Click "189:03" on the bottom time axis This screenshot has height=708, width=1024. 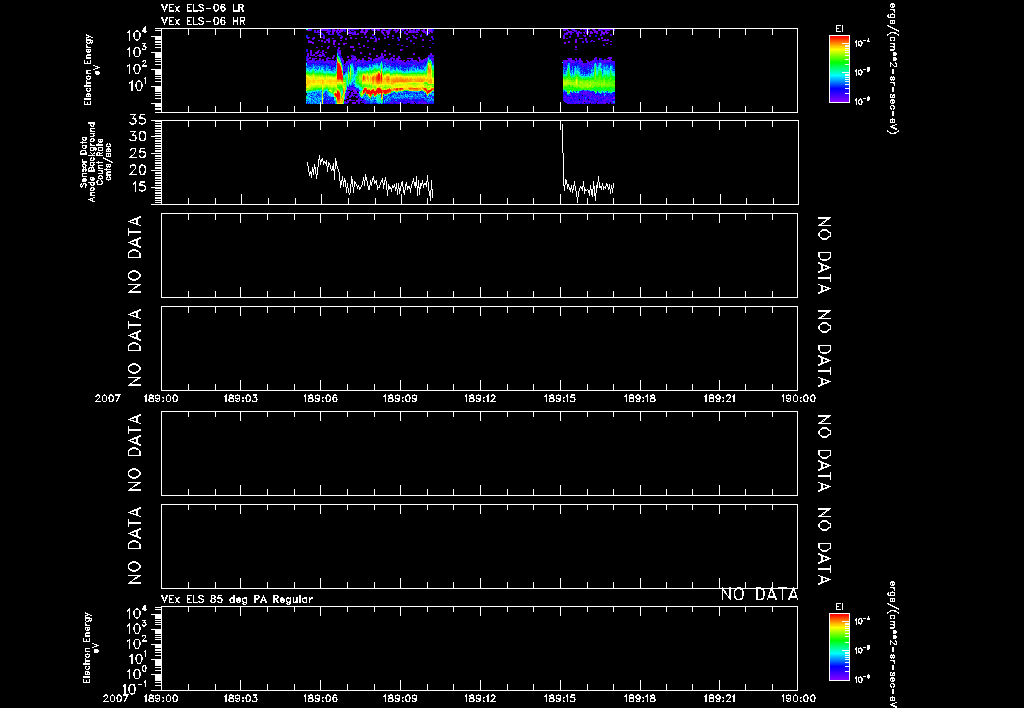coord(241,698)
